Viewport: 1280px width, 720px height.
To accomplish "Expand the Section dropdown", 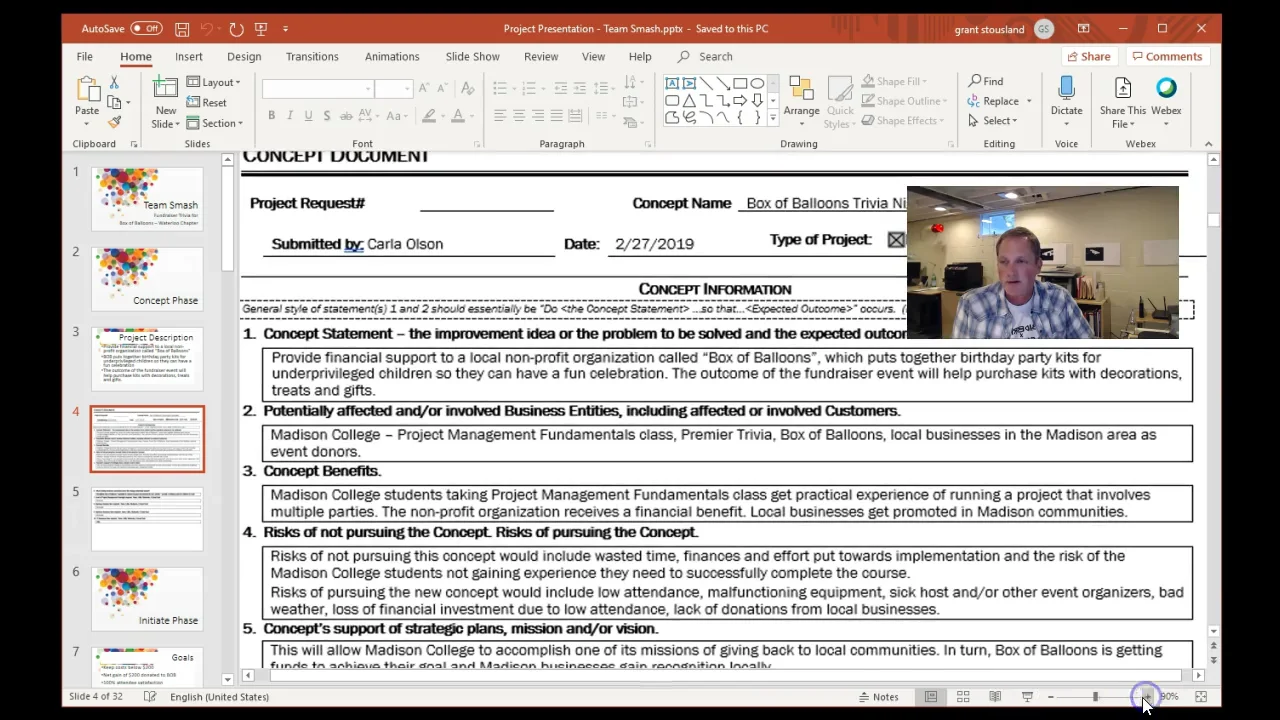I will pos(214,123).
